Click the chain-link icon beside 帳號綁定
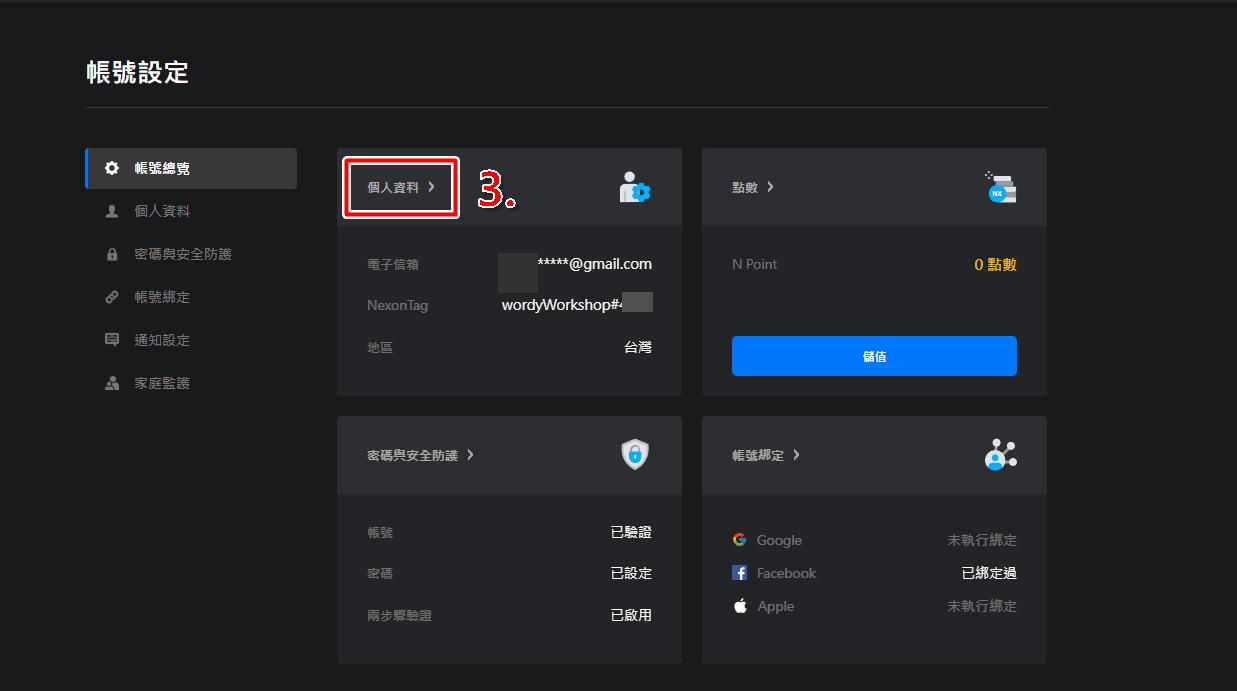This screenshot has height=691, width=1237. click(113, 296)
